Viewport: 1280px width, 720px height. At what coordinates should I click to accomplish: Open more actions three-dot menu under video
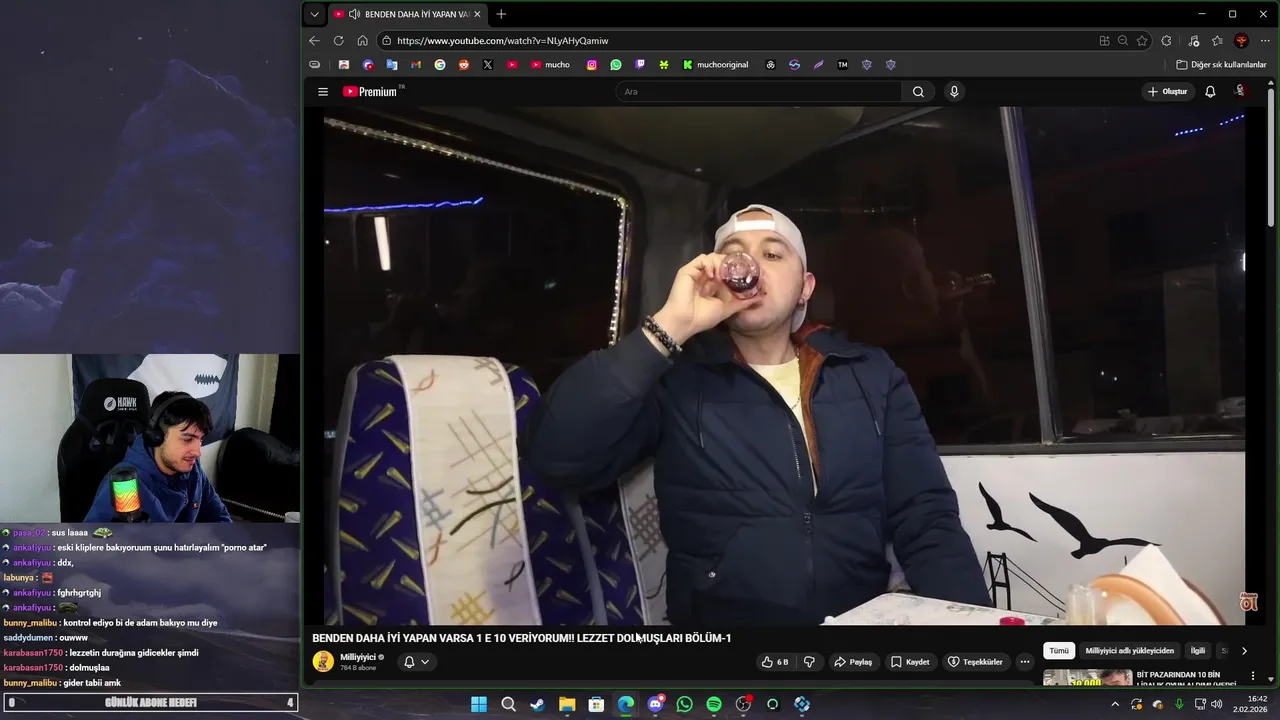pos(1024,662)
